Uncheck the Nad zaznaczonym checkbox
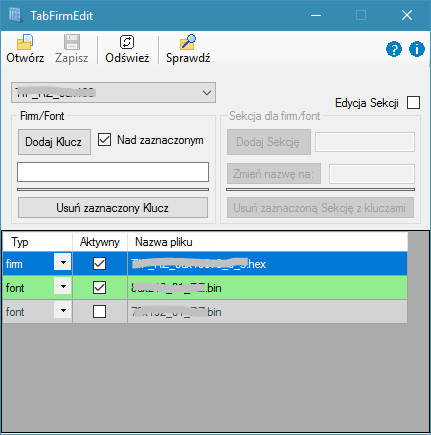Viewport: 431px width, 435px height. point(104,140)
